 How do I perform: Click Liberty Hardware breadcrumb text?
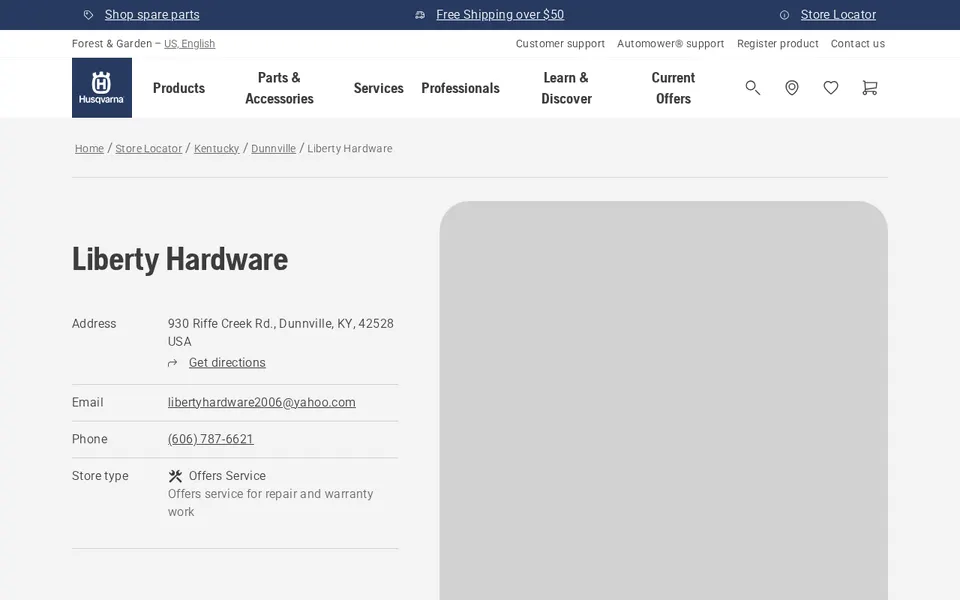click(x=350, y=149)
